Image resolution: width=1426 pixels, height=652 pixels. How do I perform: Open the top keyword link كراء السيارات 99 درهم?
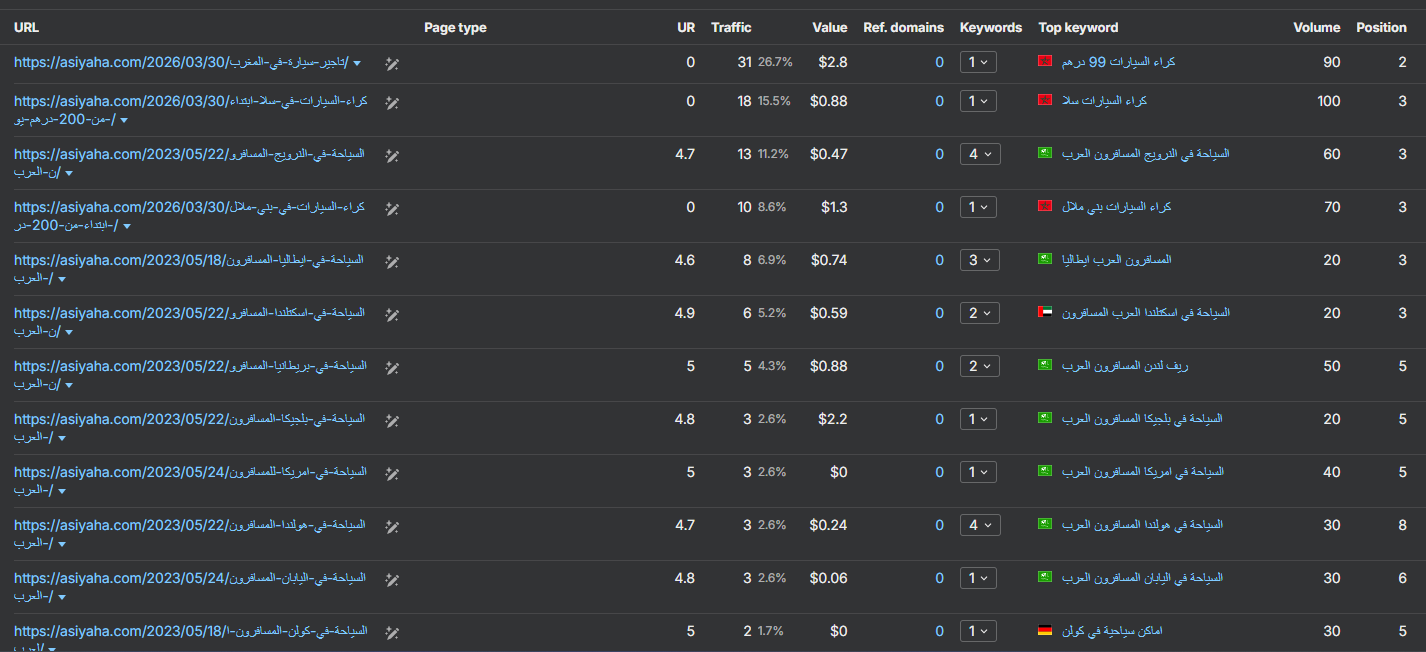tap(1117, 62)
